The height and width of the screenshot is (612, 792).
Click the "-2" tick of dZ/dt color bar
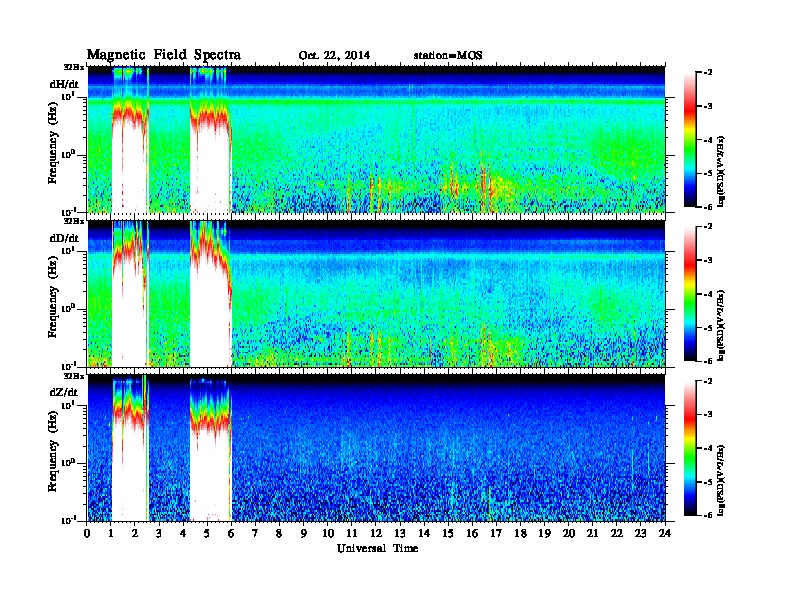tap(709, 381)
